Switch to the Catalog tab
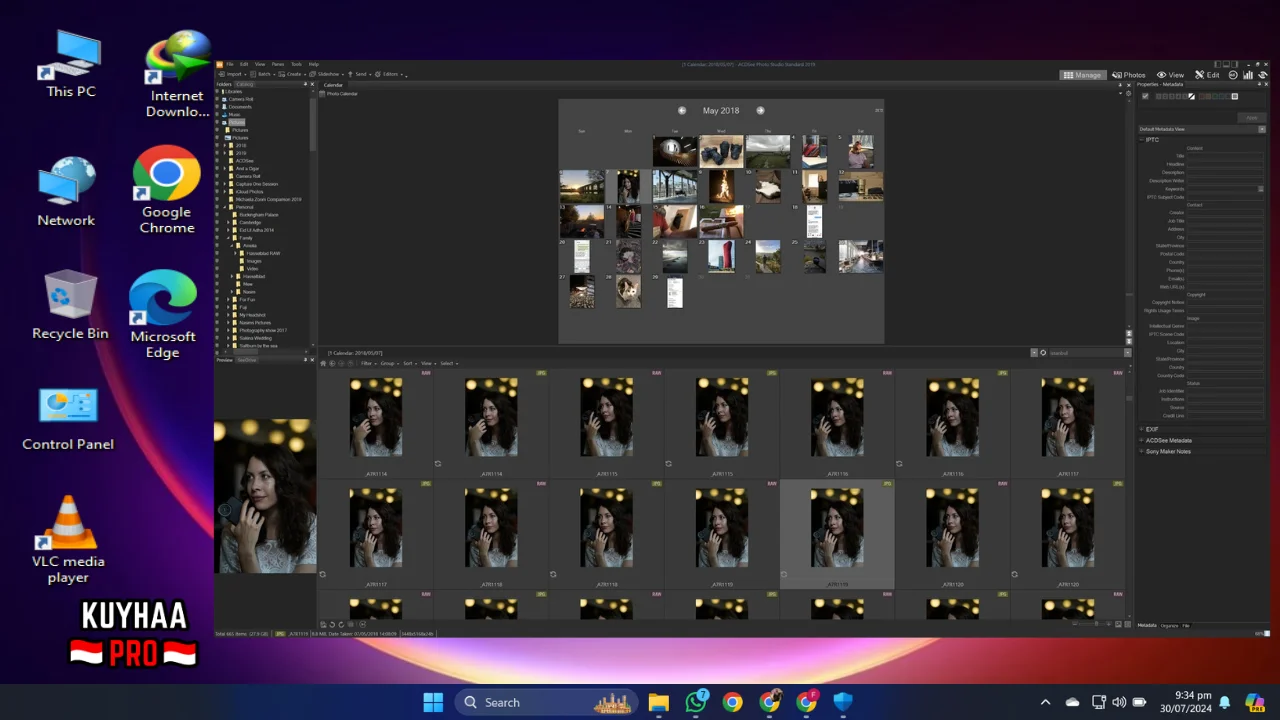 coord(245,84)
